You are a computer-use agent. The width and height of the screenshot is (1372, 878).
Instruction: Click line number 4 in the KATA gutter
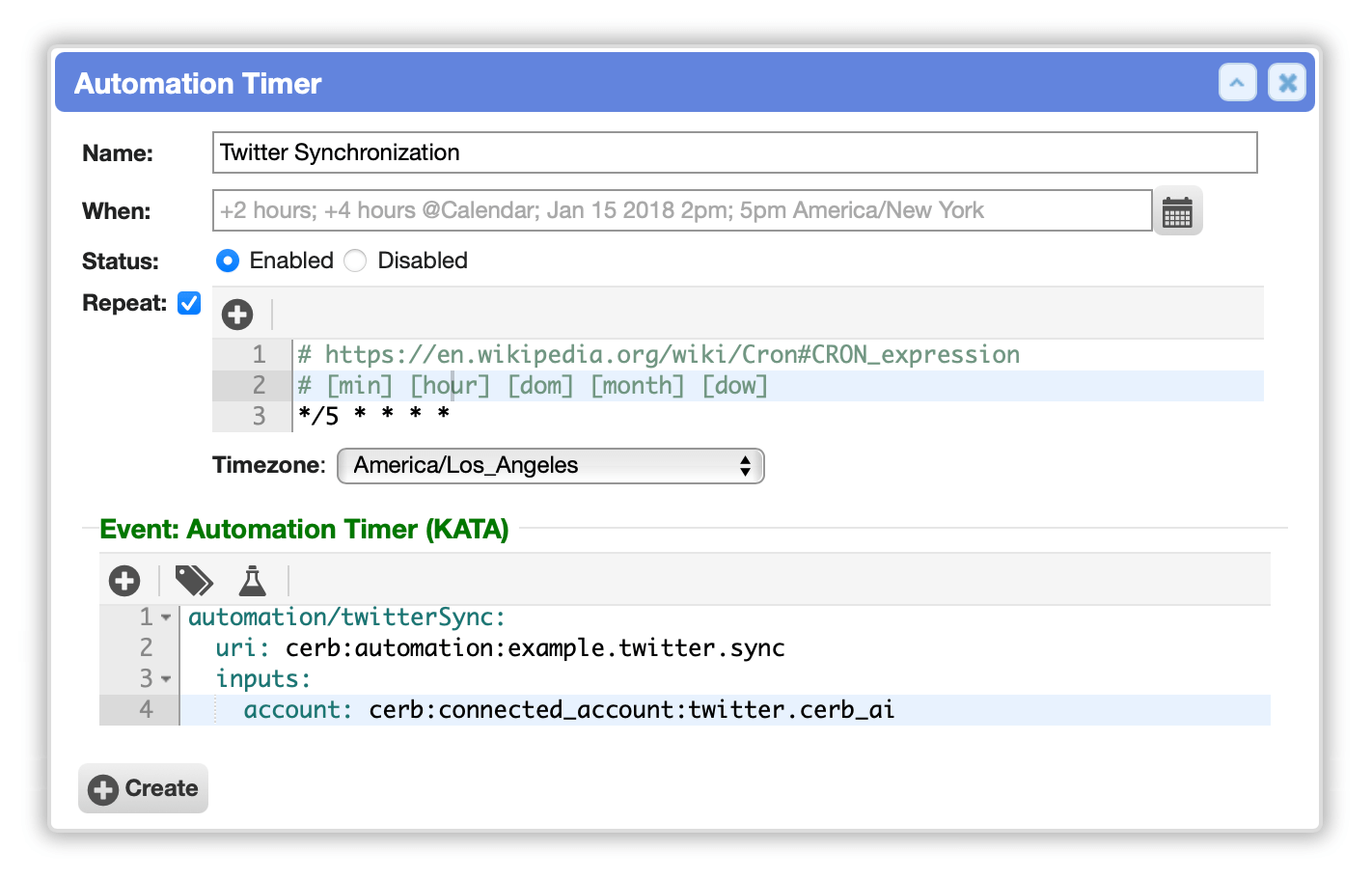coord(146,710)
